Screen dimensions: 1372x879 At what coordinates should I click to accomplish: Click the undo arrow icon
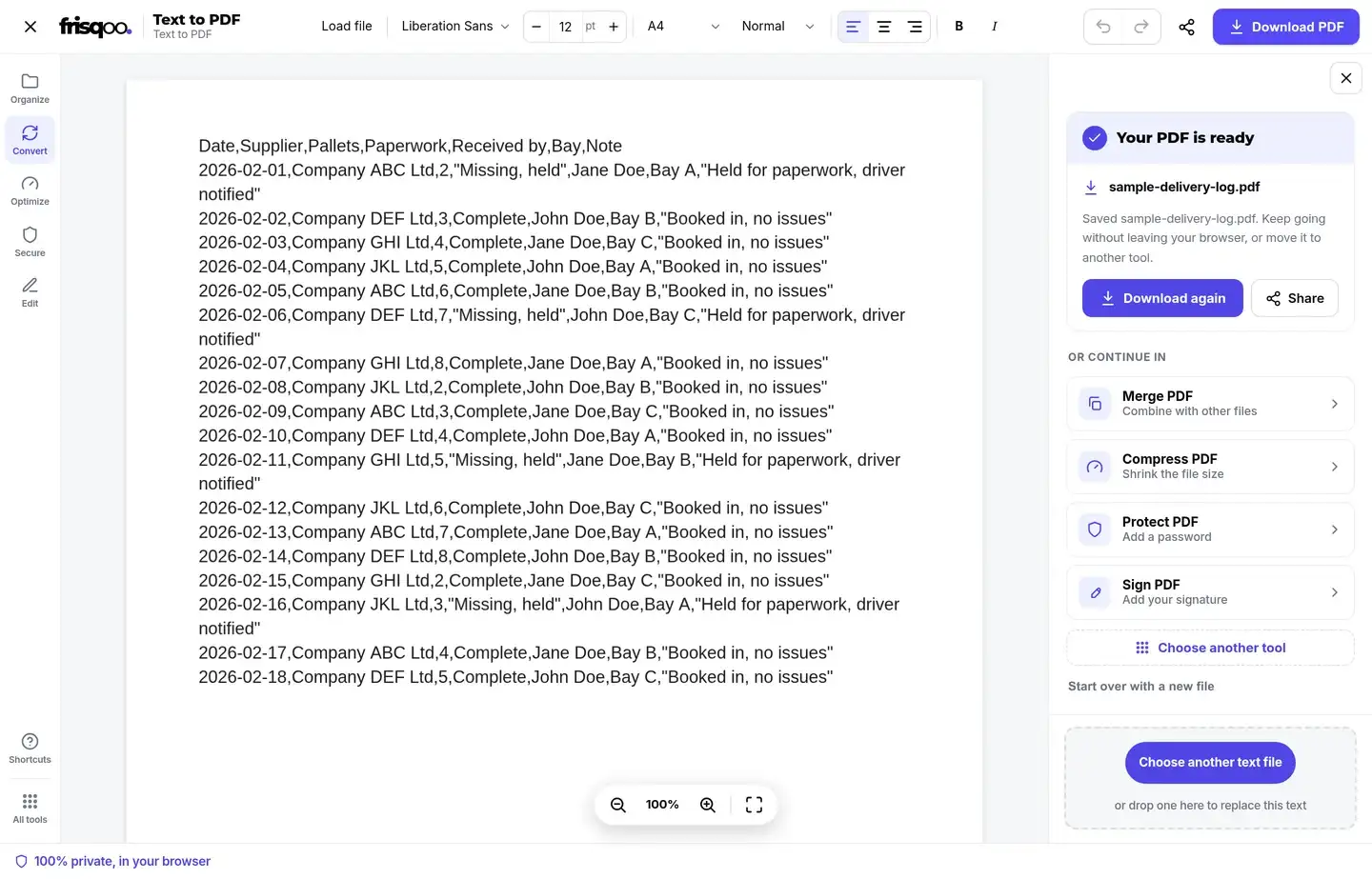pyautogui.click(x=1103, y=27)
